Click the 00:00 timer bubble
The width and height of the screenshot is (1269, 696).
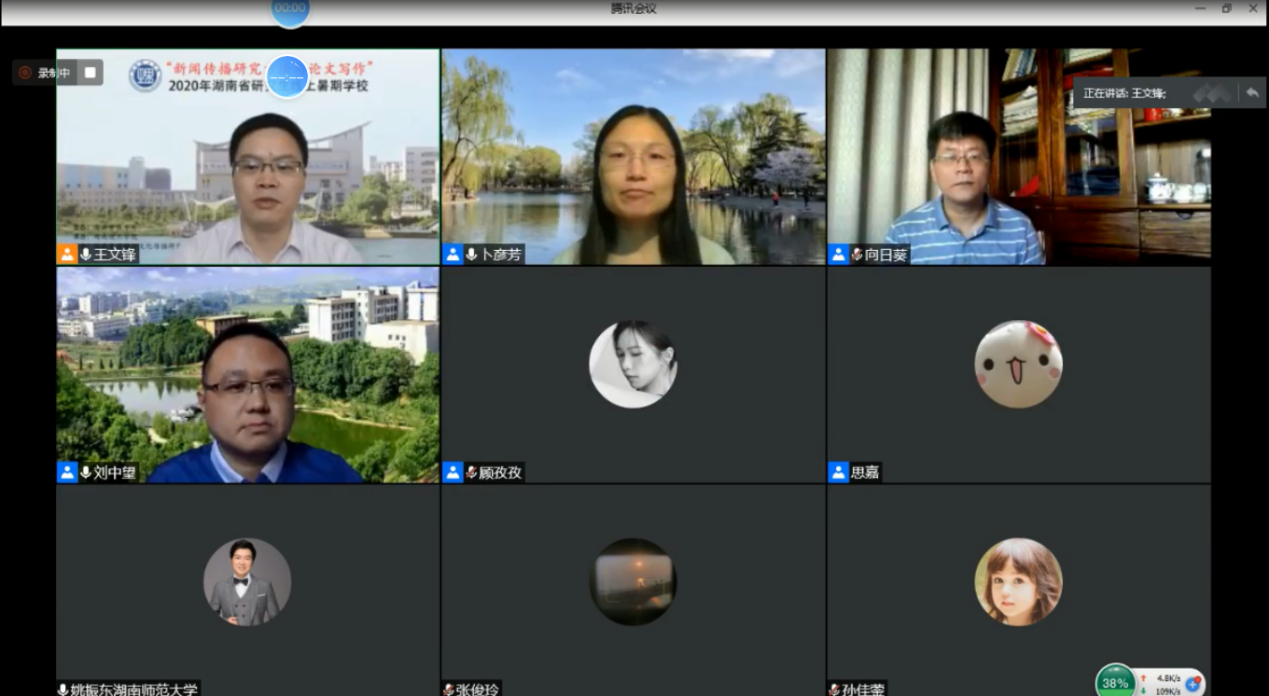click(x=290, y=9)
